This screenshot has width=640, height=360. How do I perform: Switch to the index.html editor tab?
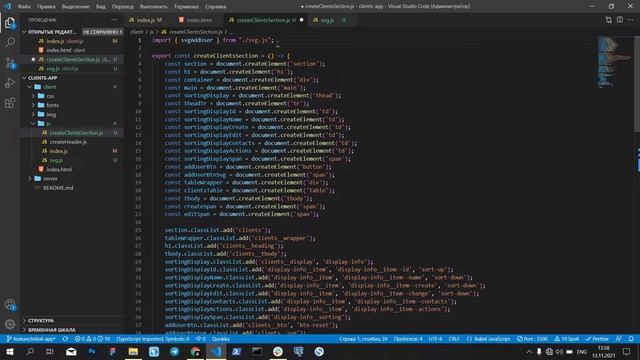198,20
